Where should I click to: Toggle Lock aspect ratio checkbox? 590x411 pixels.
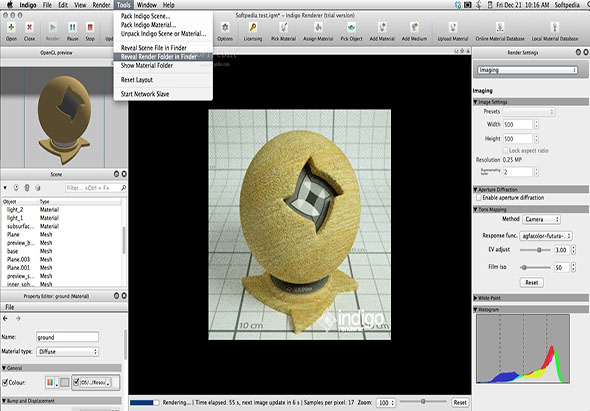pos(505,151)
